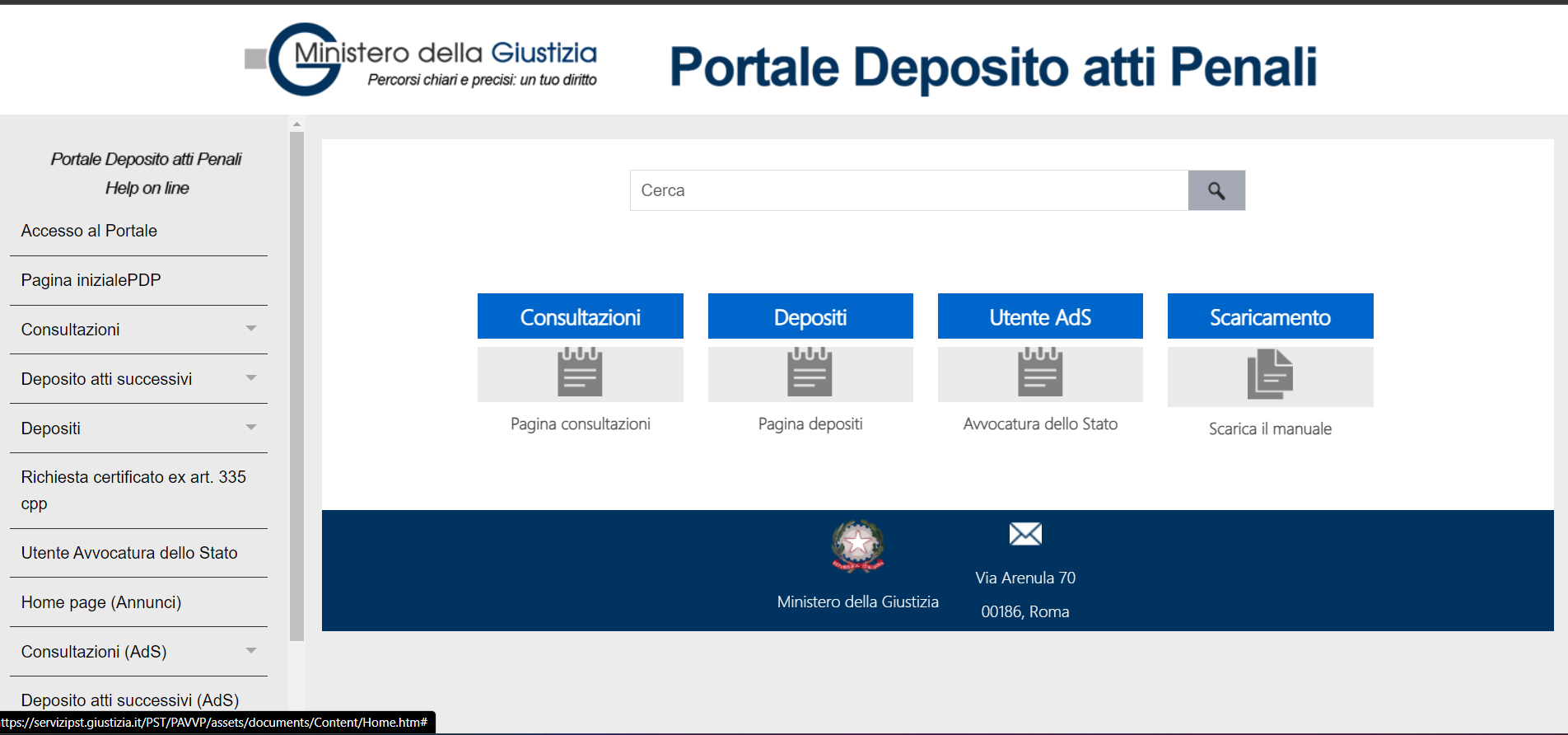Click the Scarica il manuale link
The height and width of the screenshot is (735, 1568).
point(1270,428)
